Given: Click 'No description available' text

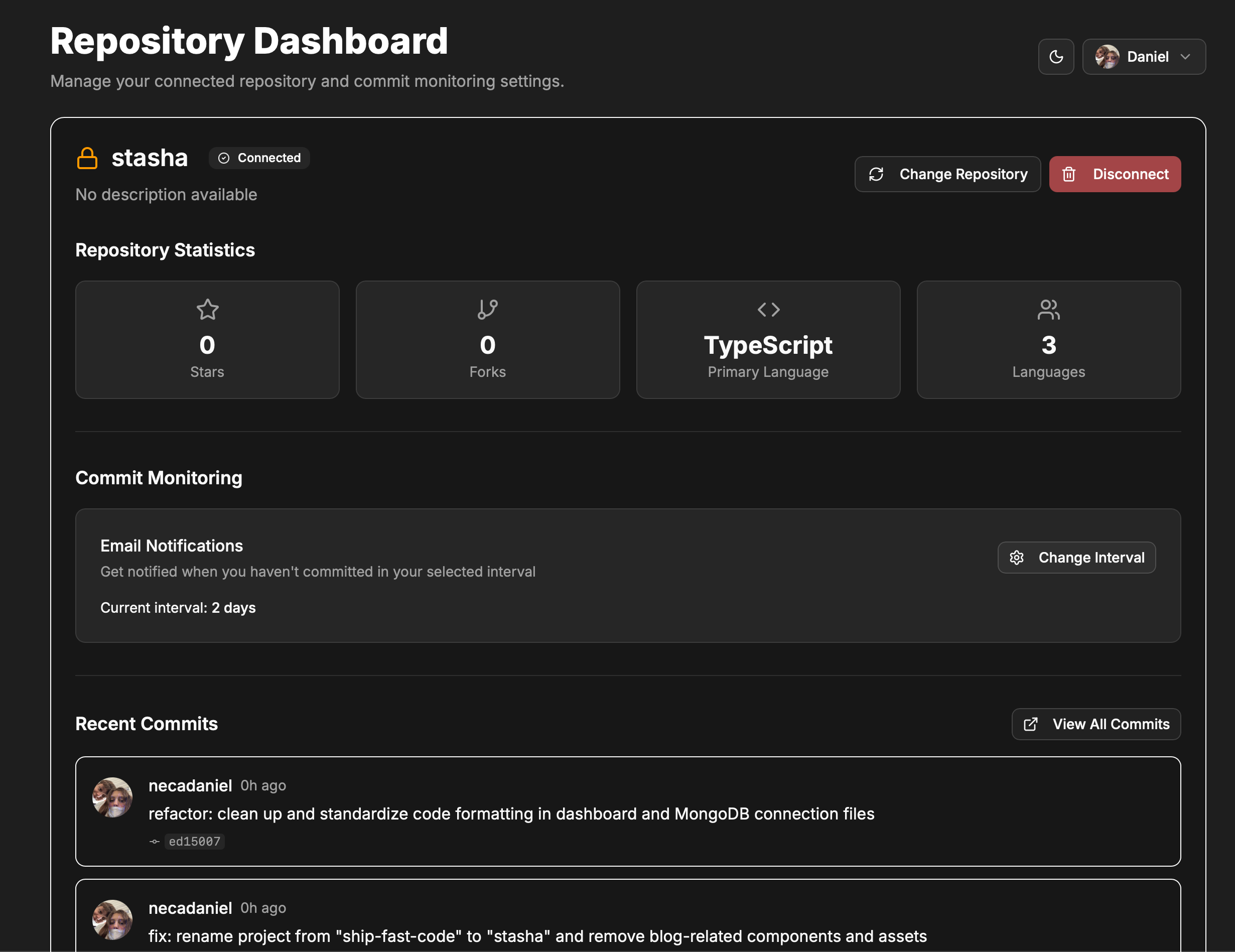Looking at the screenshot, I should click(166, 195).
